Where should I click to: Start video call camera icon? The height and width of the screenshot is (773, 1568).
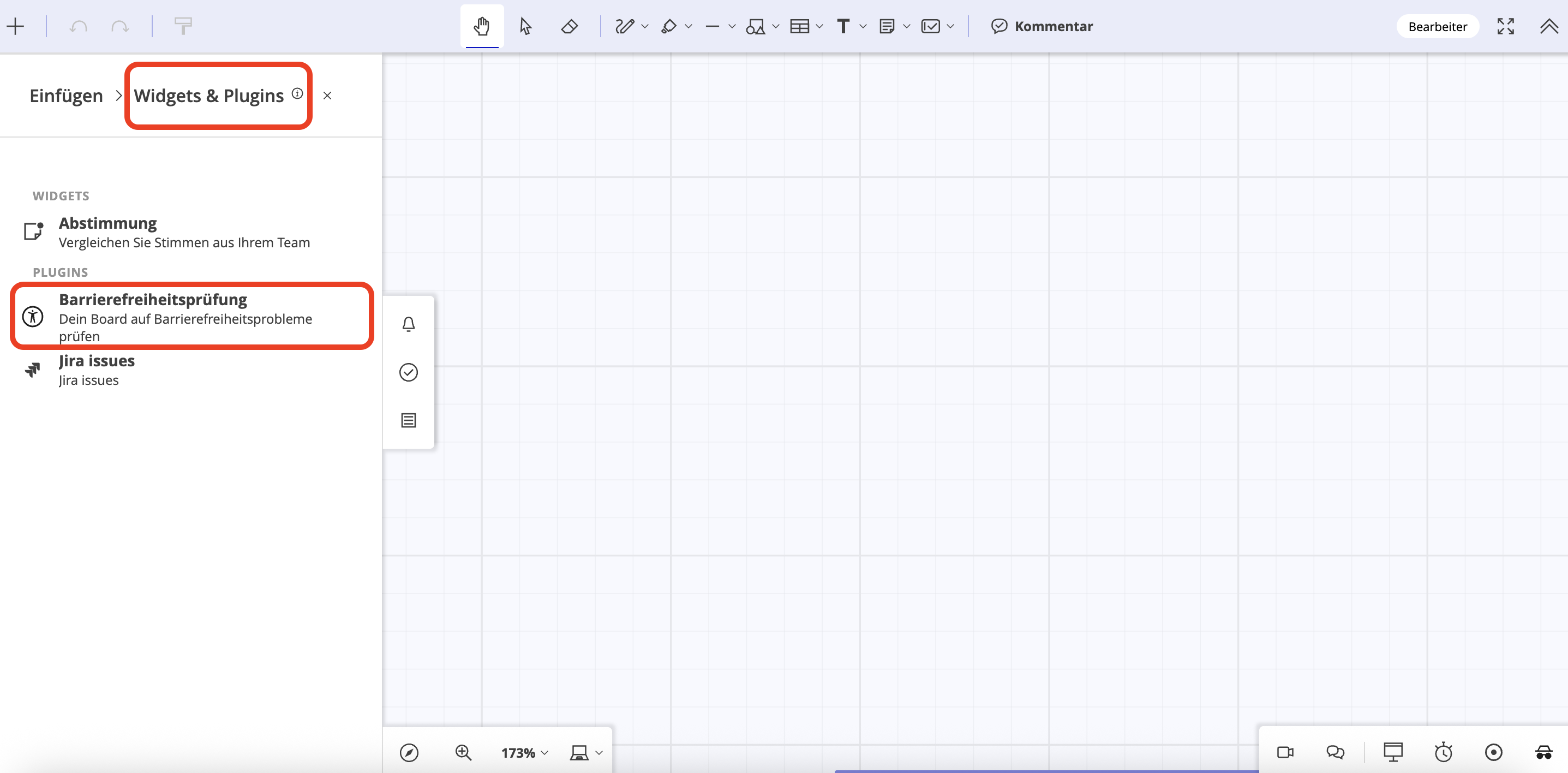[1285, 752]
